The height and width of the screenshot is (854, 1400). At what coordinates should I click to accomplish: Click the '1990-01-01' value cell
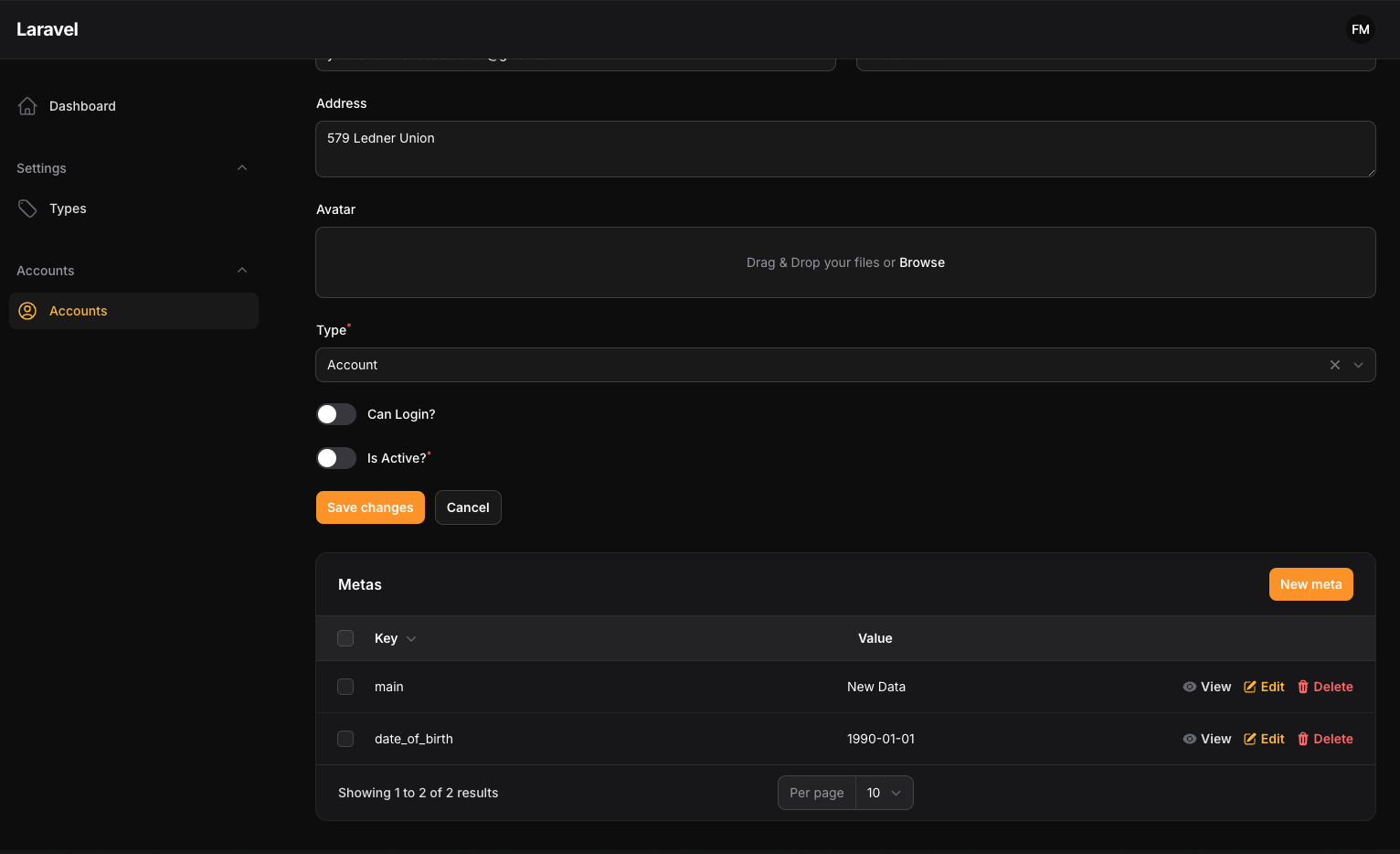tap(881, 739)
